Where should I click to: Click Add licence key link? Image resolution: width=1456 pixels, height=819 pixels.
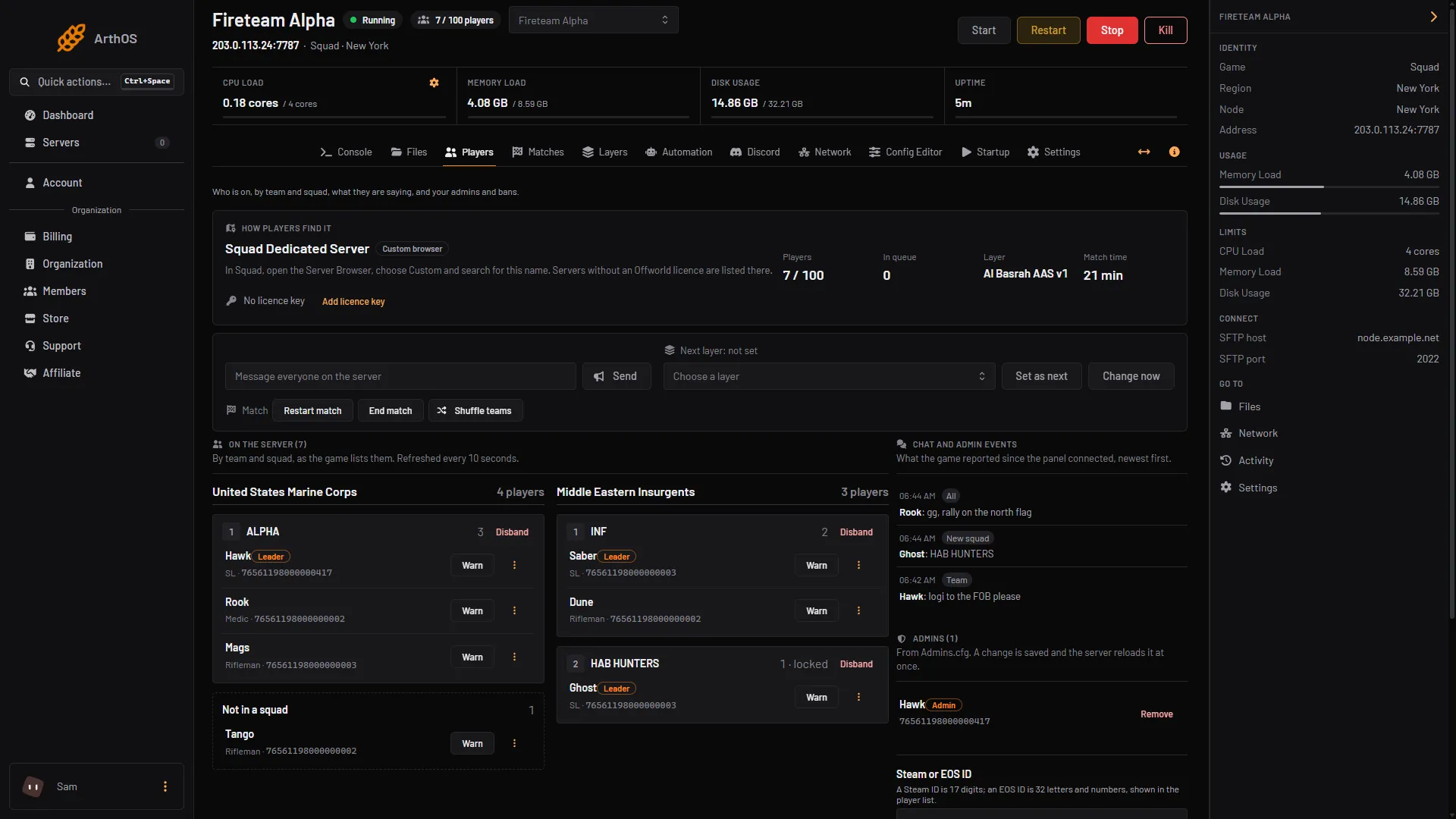point(353,302)
